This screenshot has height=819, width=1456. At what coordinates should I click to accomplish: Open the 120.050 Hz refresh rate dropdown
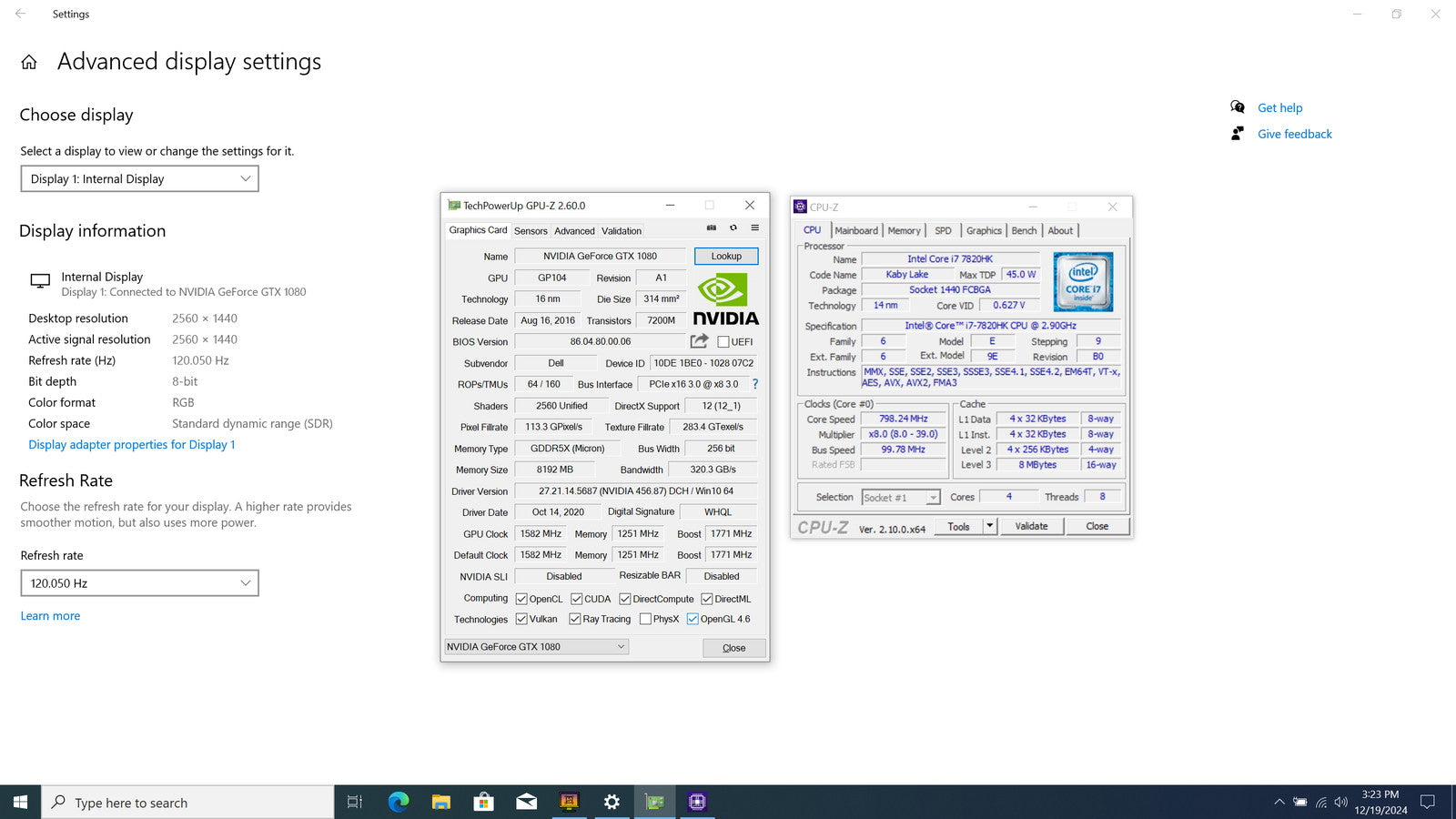[x=139, y=583]
